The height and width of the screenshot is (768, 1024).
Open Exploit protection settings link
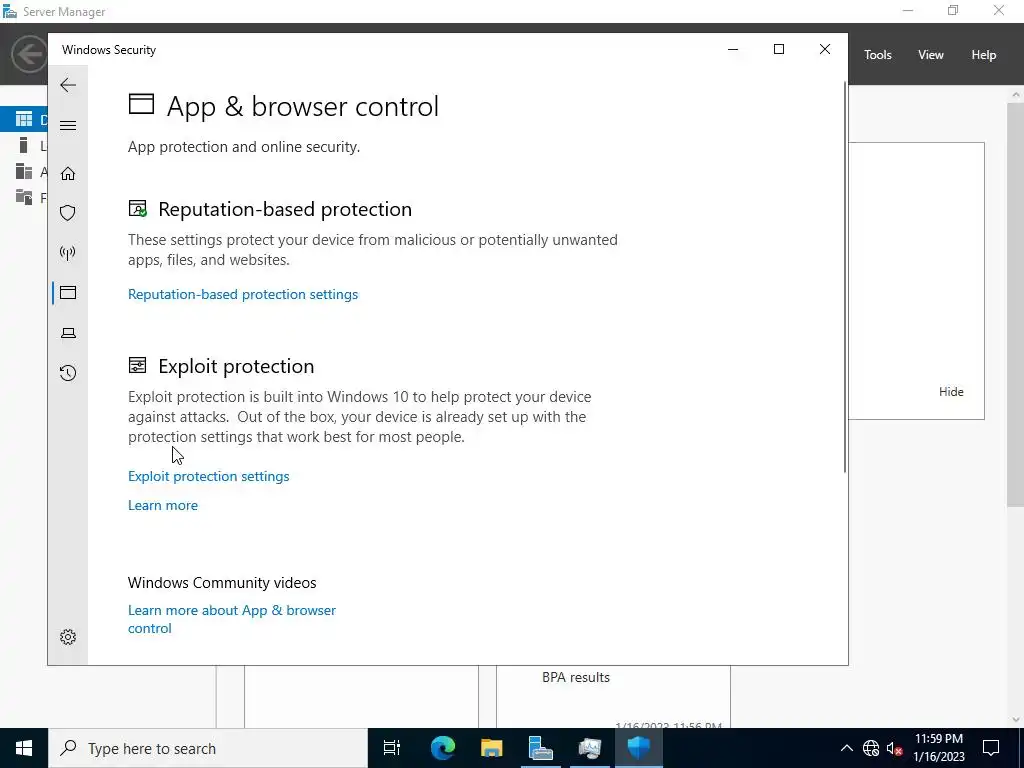click(208, 476)
